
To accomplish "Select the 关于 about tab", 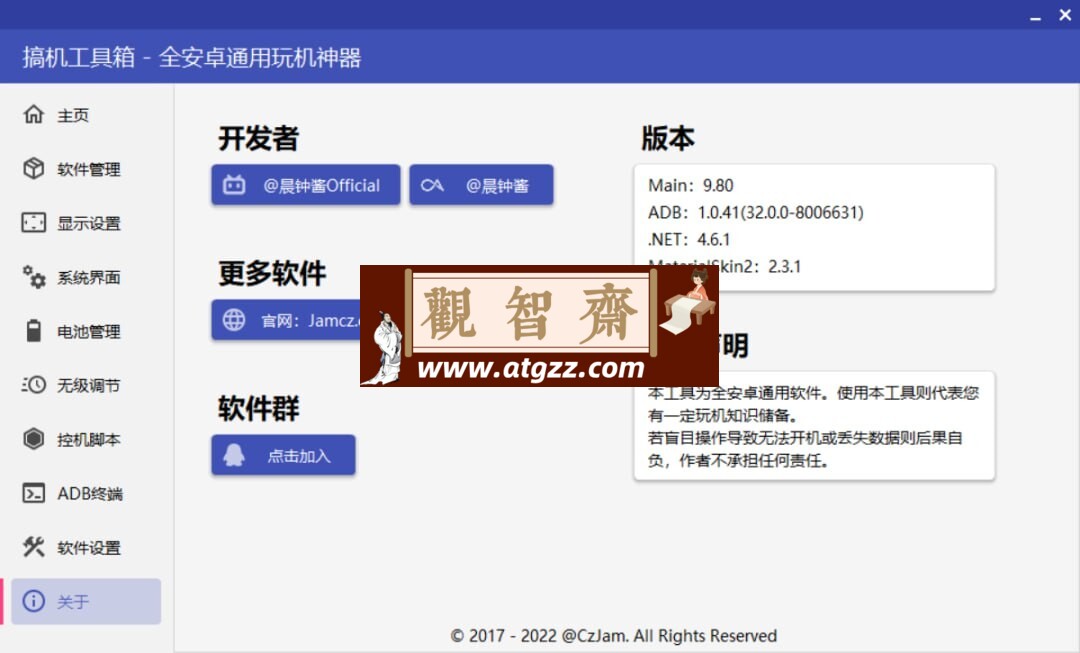I will pos(86,601).
